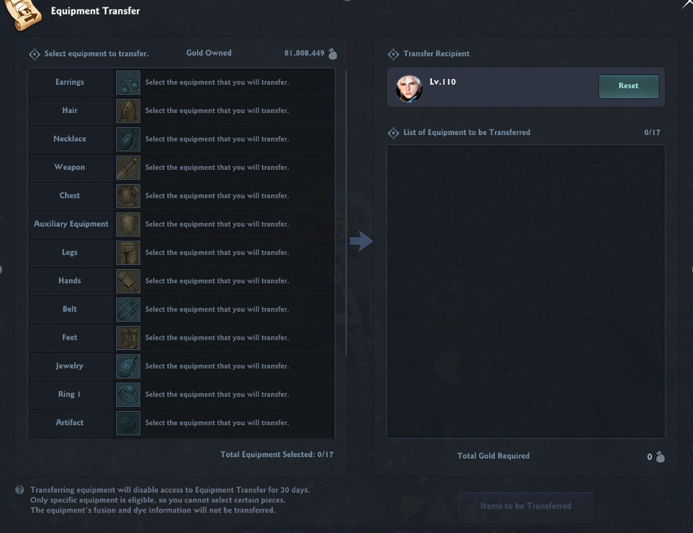Reset the transfer recipient
Screen dimensions: 693x533
coord(628,86)
